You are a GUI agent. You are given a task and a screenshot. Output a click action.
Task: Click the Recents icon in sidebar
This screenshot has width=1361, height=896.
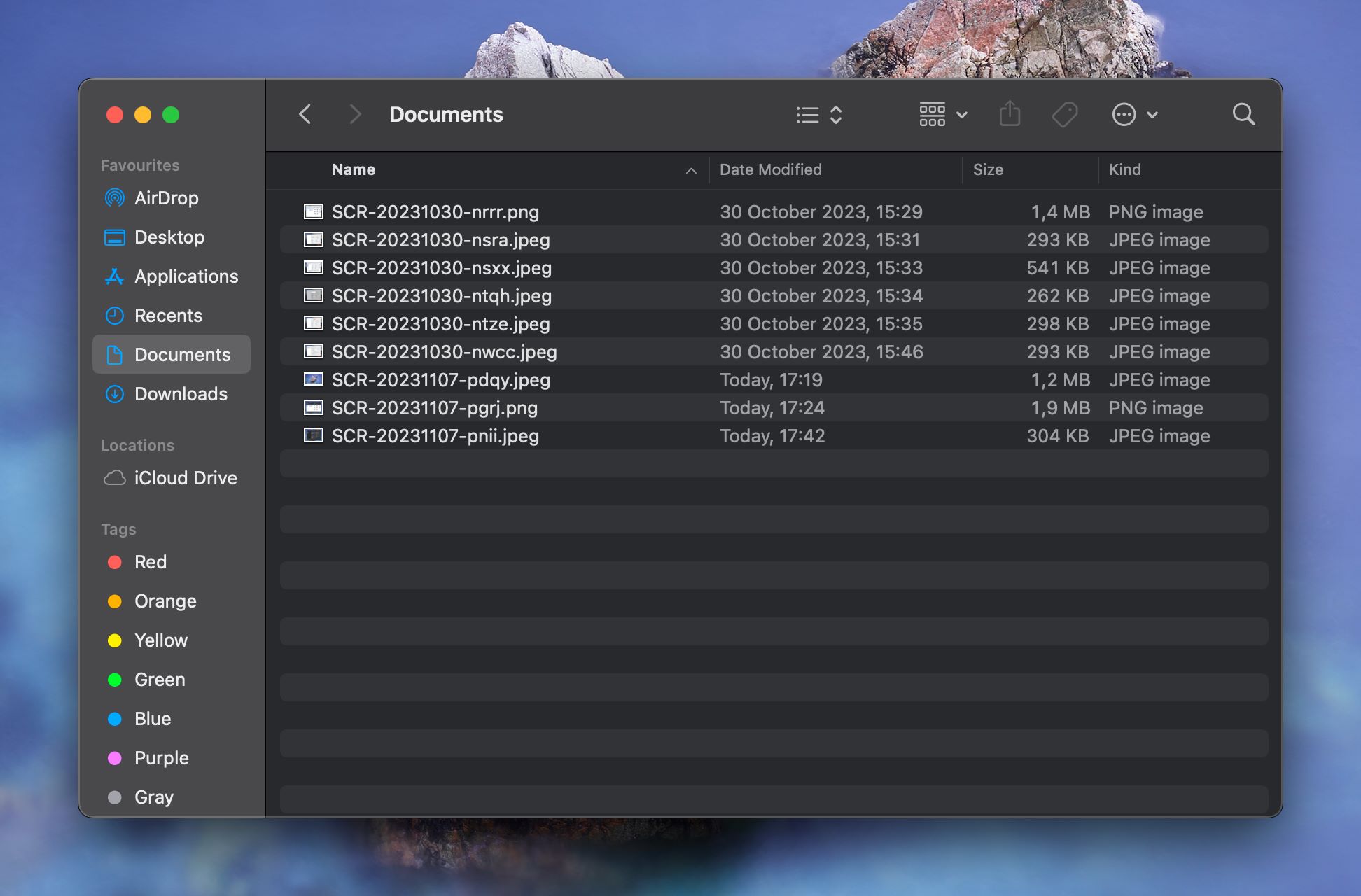(115, 315)
